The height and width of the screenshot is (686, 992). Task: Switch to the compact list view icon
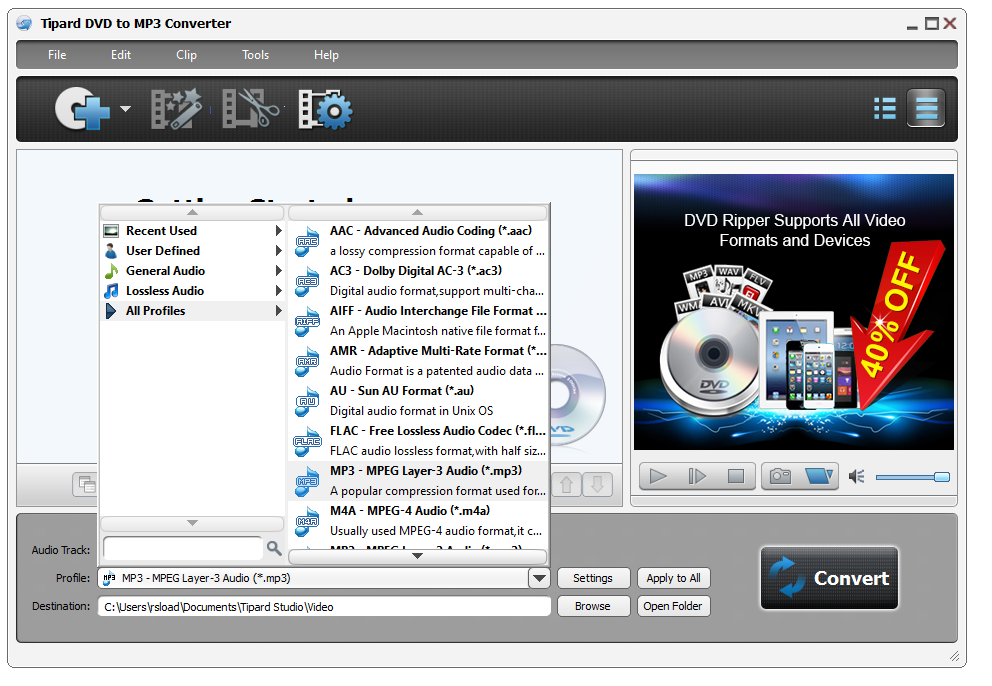(x=926, y=108)
